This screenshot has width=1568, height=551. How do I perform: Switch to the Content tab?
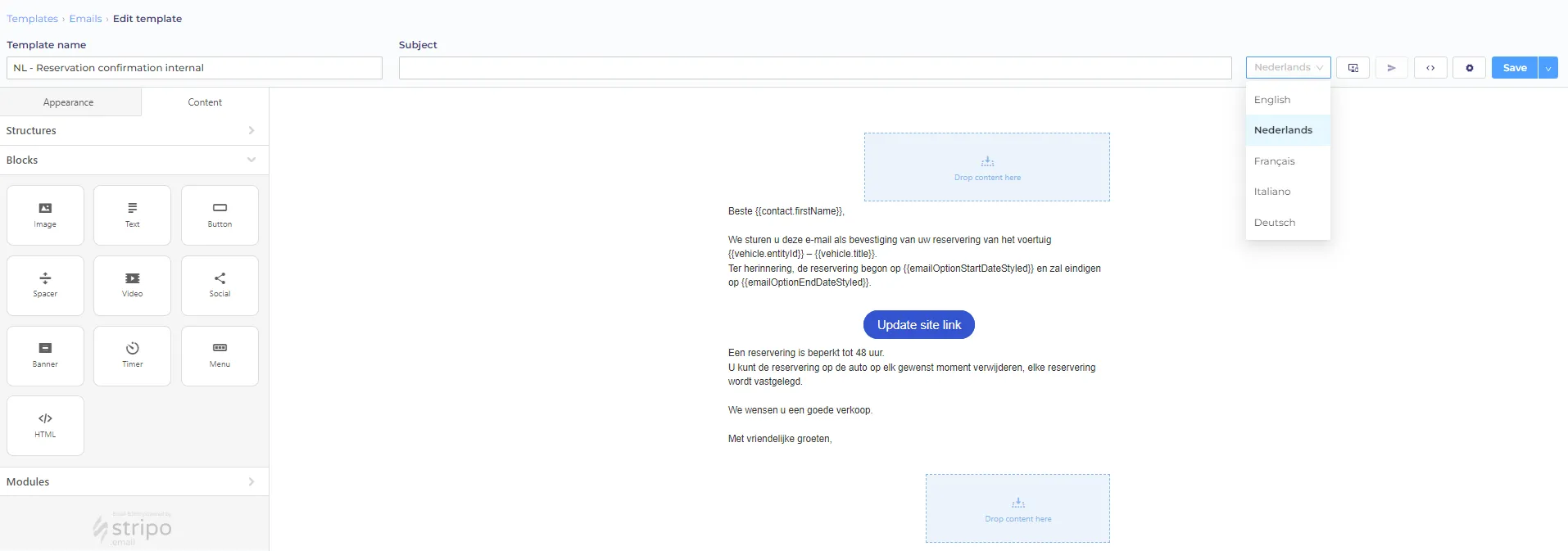pyautogui.click(x=205, y=102)
